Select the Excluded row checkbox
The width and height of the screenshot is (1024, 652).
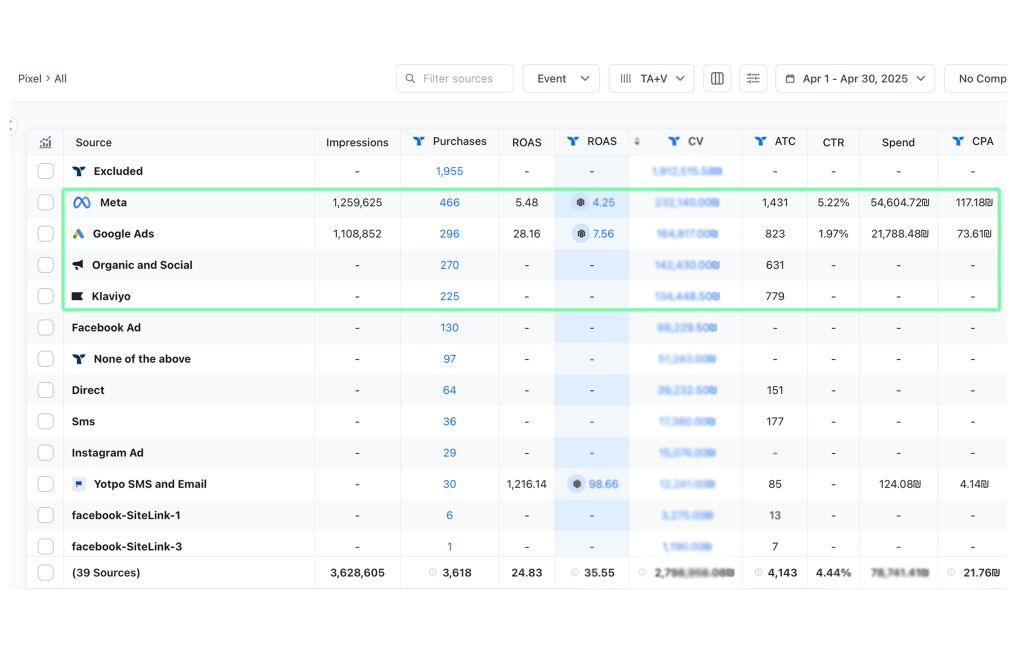coord(46,171)
